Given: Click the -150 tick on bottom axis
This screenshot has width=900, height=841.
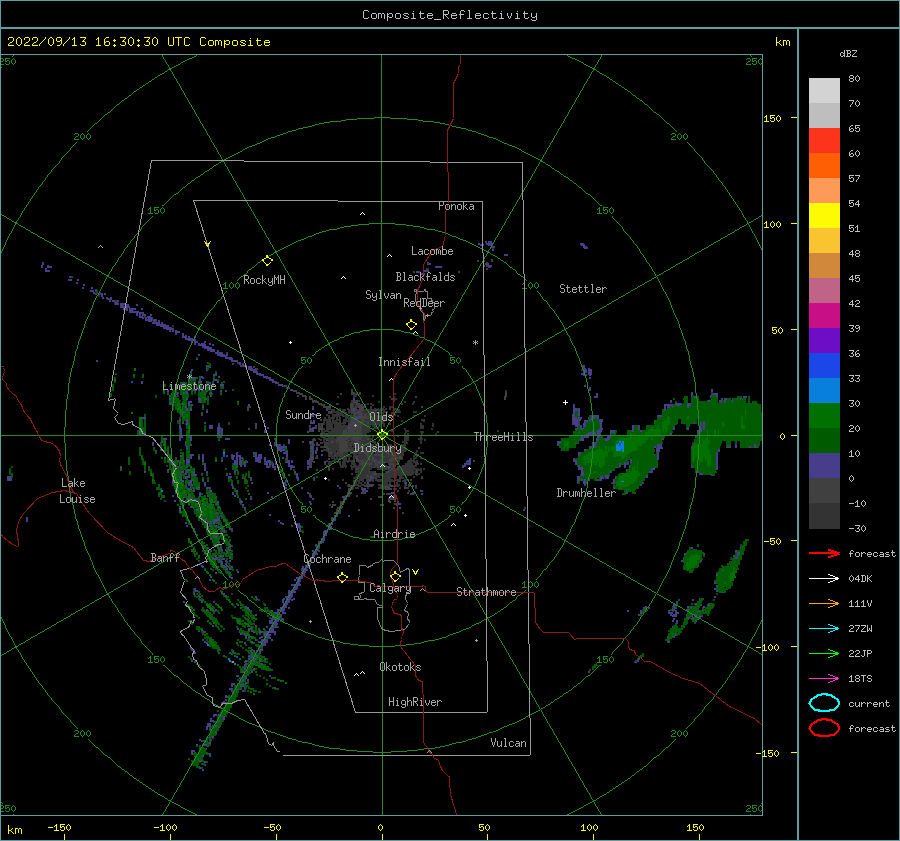Looking at the screenshot, I should pyautogui.click(x=59, y=827).
